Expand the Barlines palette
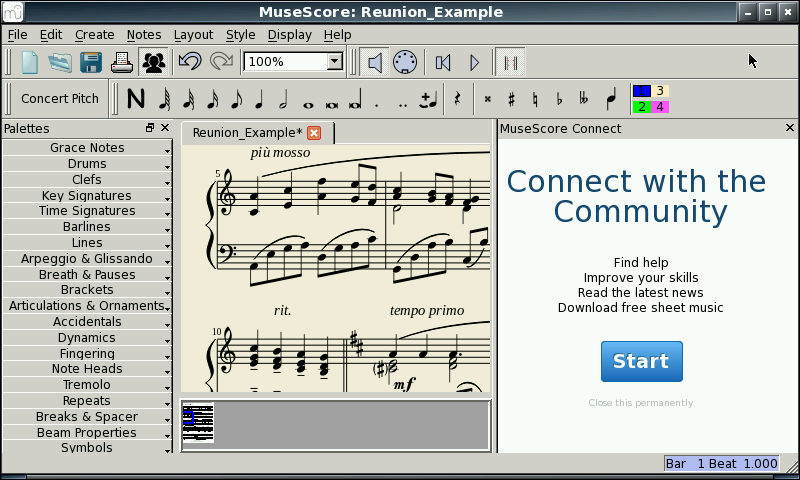The height and width of the screenshot is (480, 800). point(87,226)
